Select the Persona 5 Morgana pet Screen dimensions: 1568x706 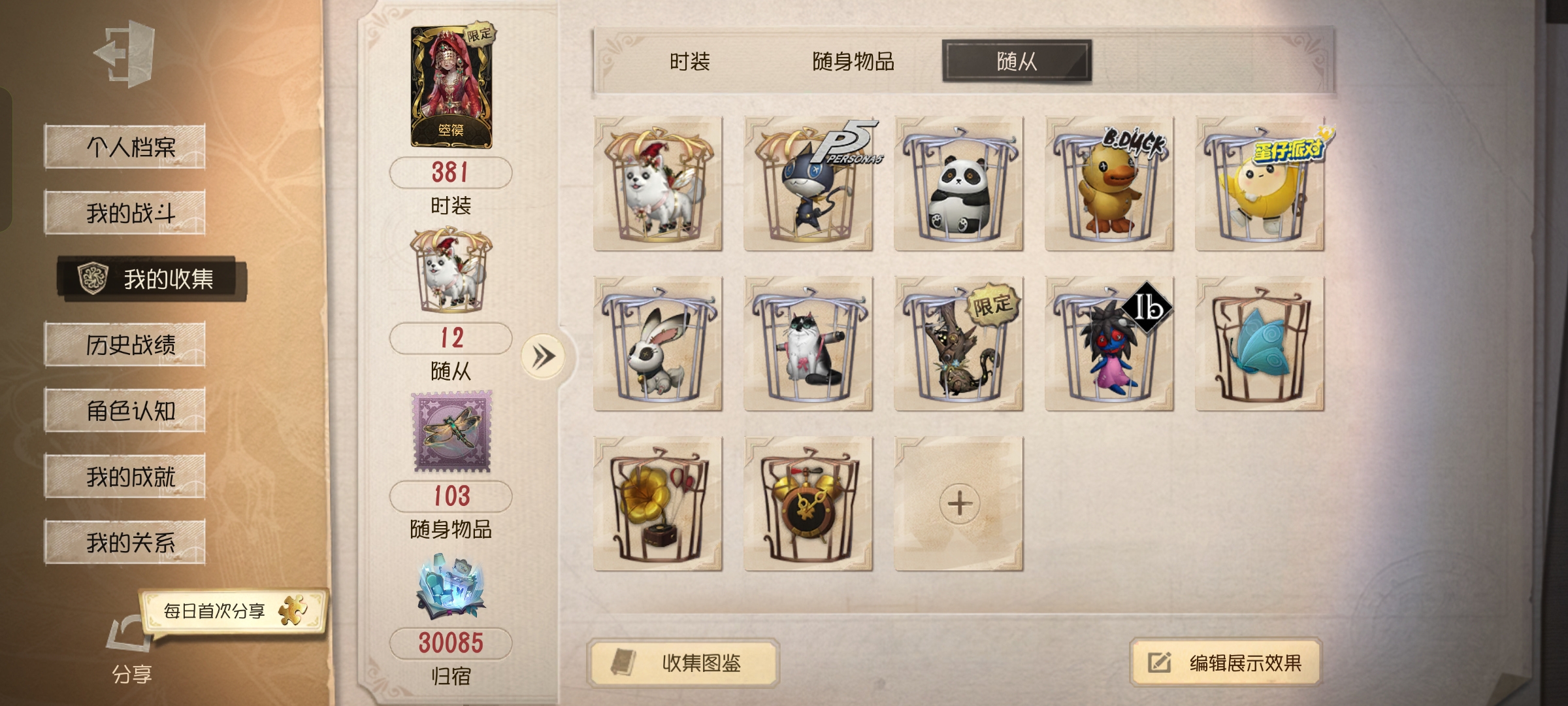(x=809, y=184)
